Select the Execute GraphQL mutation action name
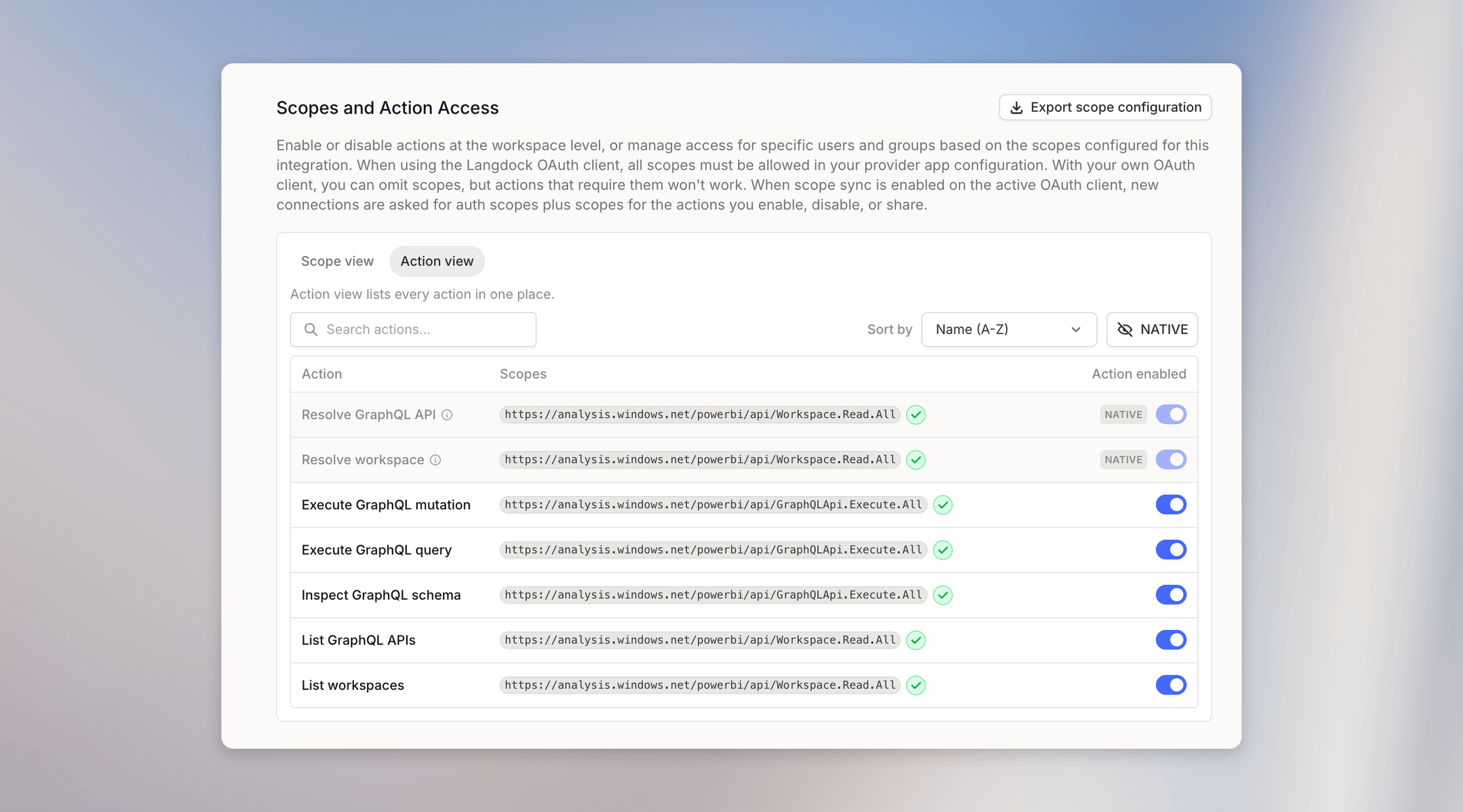The width and height of the screenshot is (1463, 812). 386,505
